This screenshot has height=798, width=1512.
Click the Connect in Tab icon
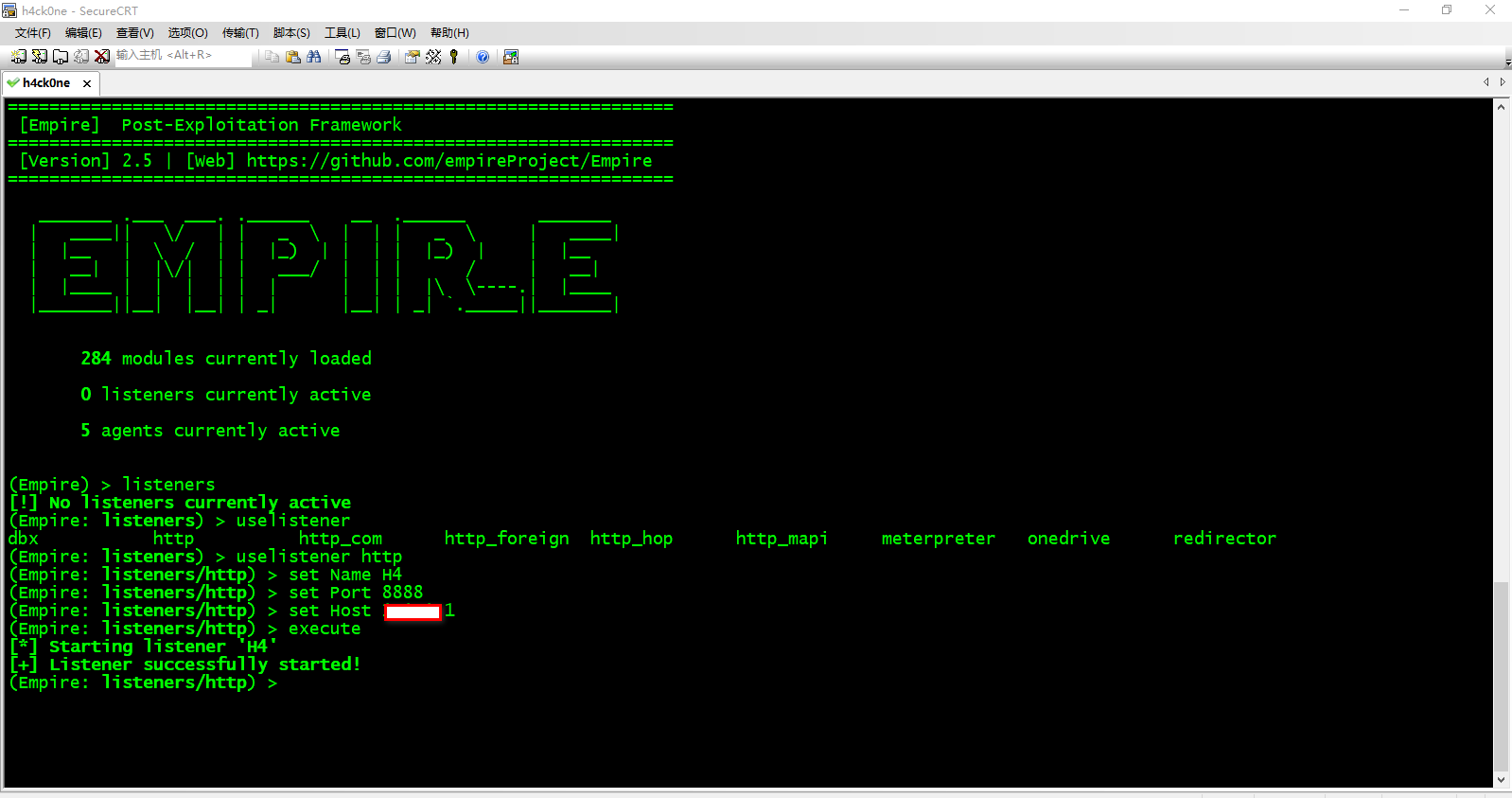pyautogui.click(x=60, y=57)
